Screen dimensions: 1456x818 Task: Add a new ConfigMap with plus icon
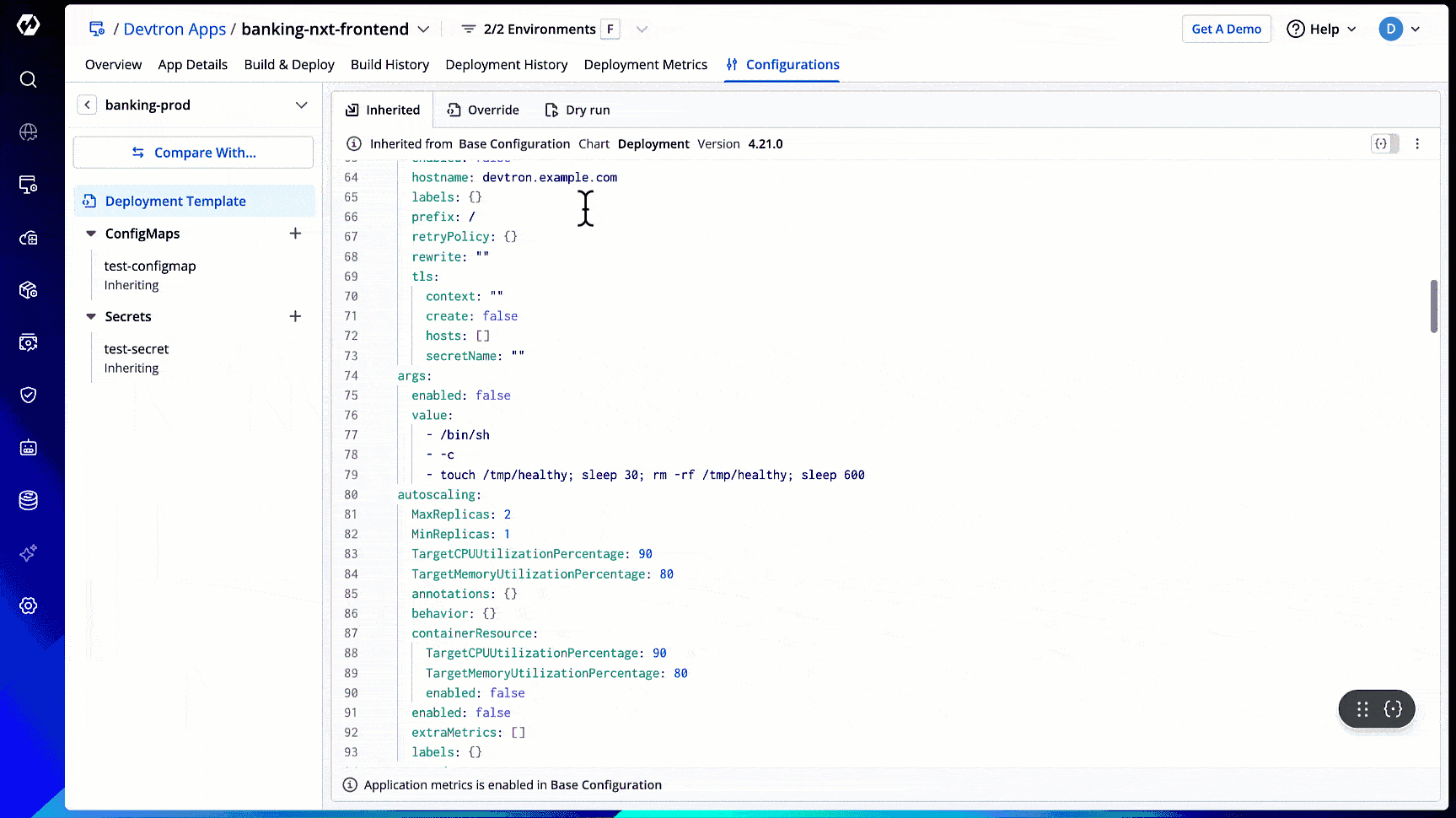point(295,234)
